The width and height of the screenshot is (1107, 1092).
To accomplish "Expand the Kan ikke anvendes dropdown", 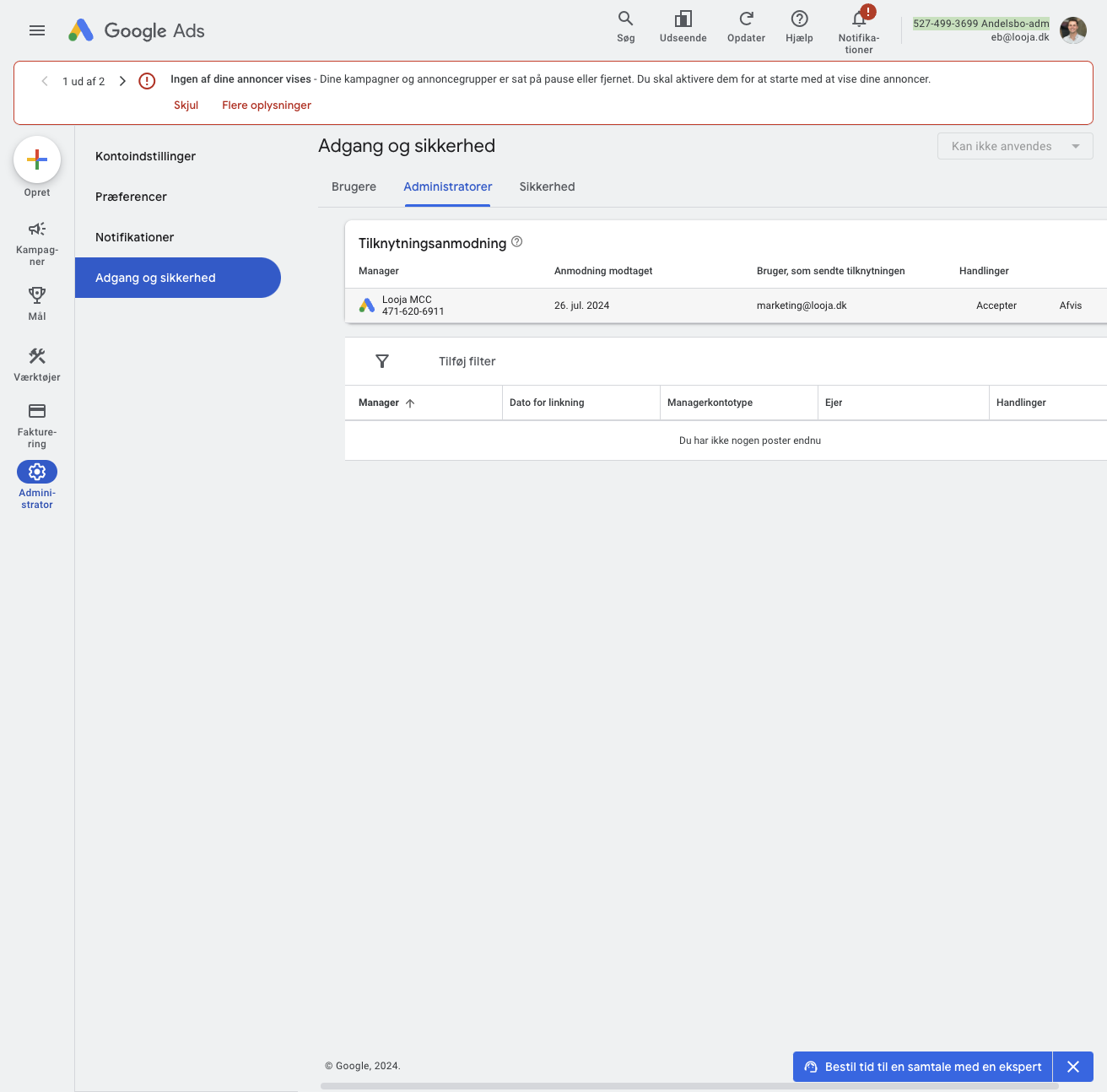I will [1015, 146].
